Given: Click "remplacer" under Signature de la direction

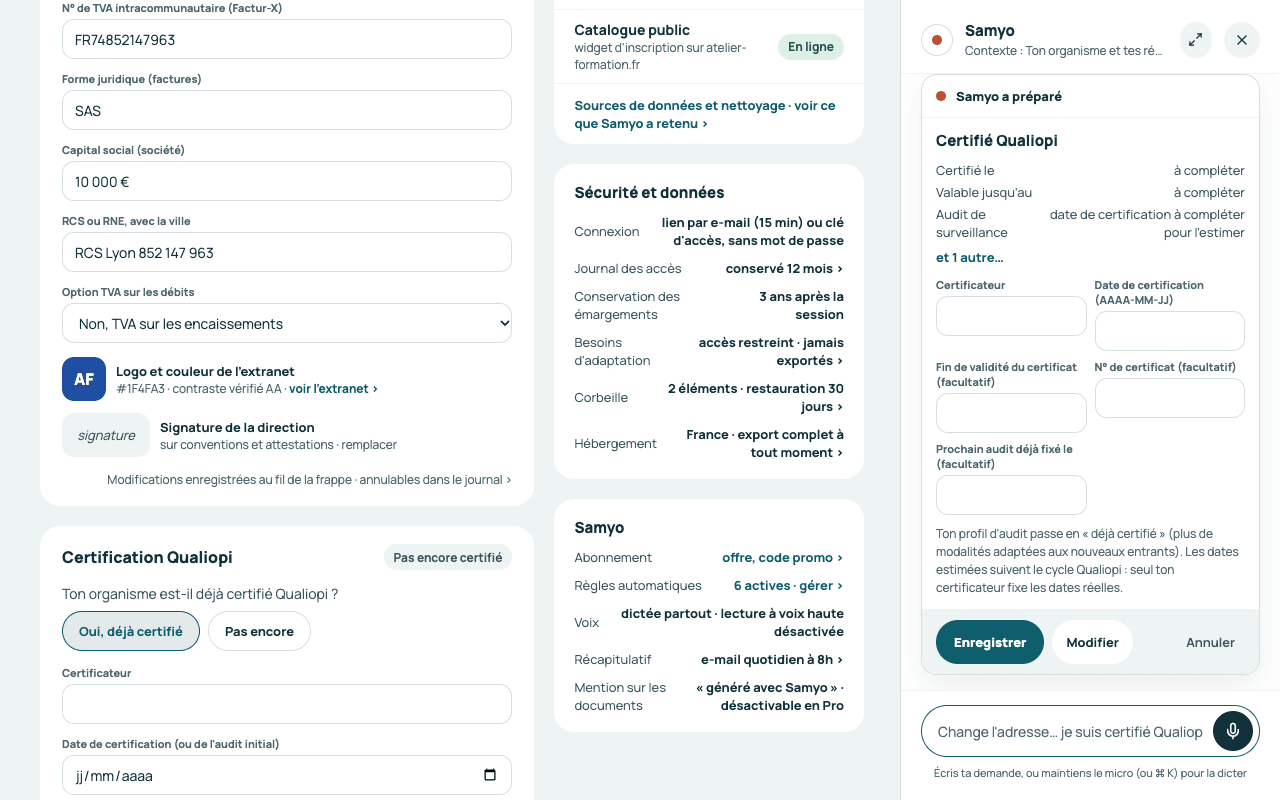Looking at the screenshot, I should pos(371,444).
